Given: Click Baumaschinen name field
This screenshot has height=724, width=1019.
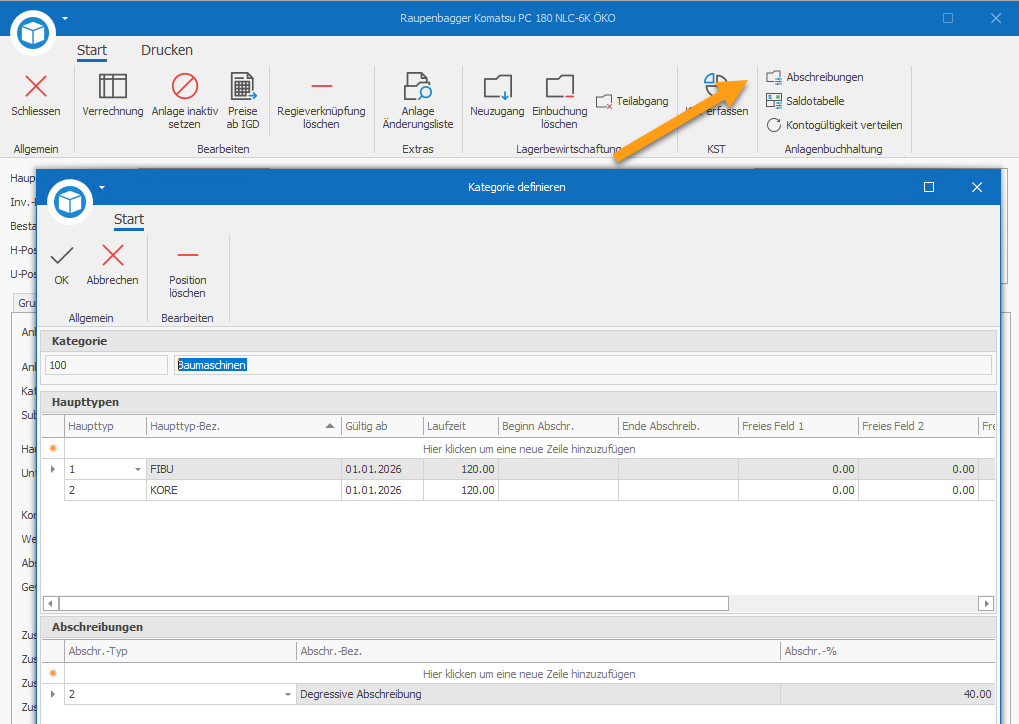Looking at the screenshot, I should click(x=582, y=365).
